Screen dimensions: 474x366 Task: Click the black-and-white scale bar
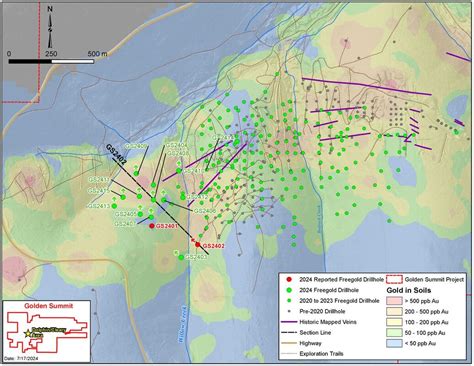click(51, 61)
